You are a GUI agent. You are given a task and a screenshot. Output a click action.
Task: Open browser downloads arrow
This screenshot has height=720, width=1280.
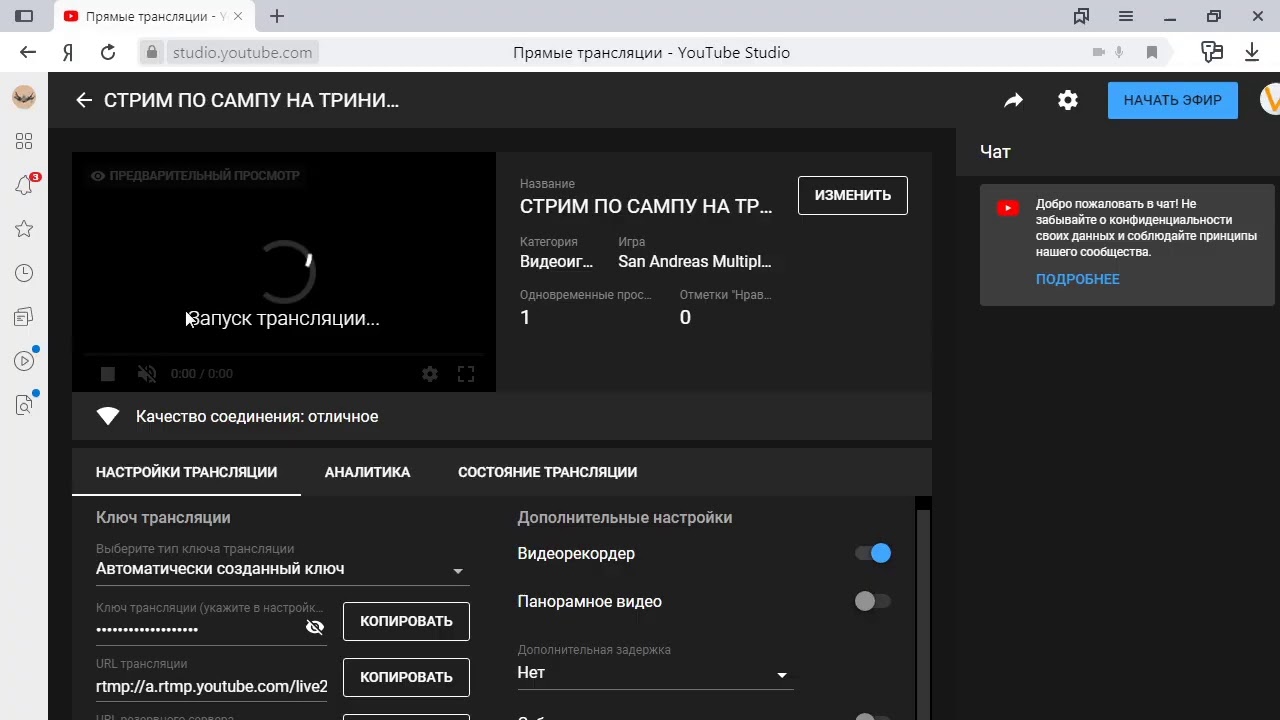pos(1252,52)
